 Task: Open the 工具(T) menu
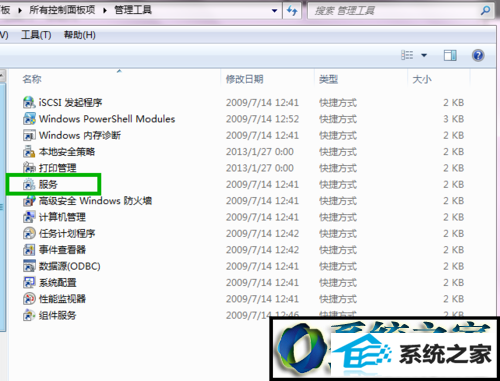click(x=36, y=35)
